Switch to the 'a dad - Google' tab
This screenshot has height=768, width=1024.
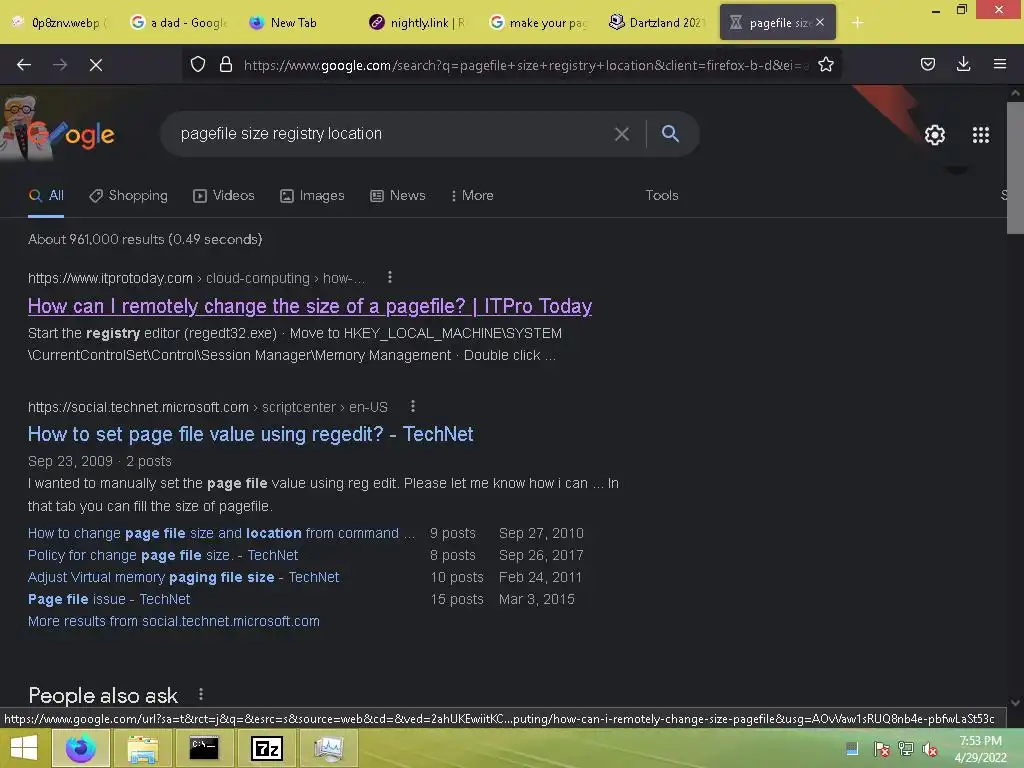pos(178,23)
